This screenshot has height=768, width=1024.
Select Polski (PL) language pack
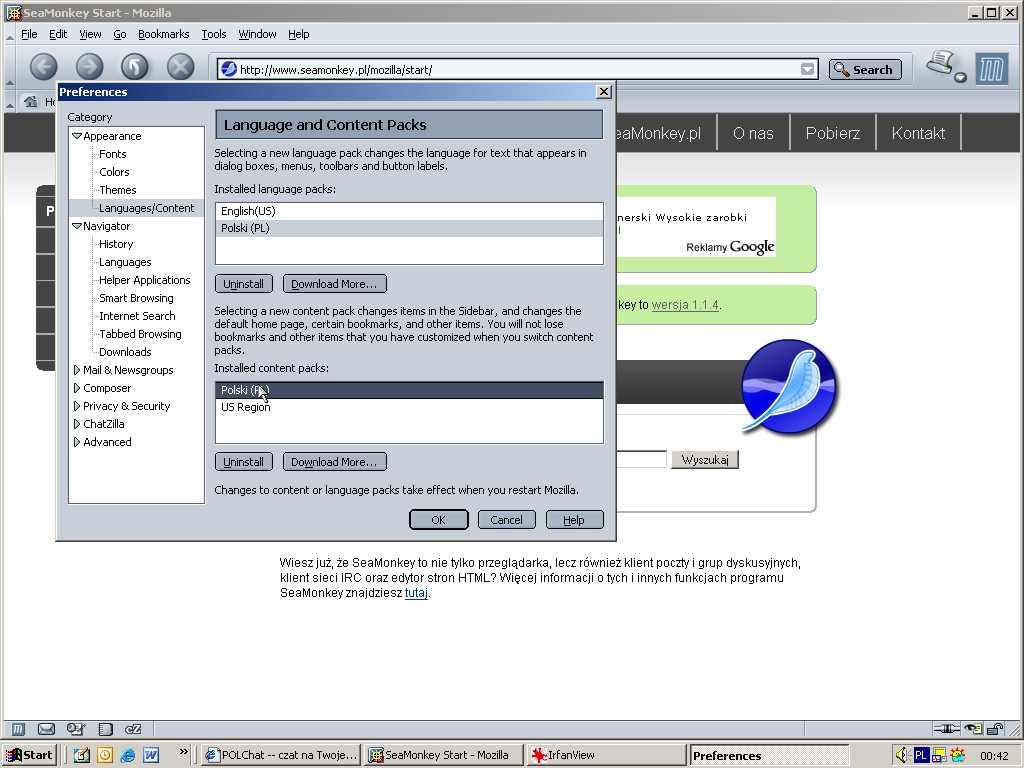point(409,228)
